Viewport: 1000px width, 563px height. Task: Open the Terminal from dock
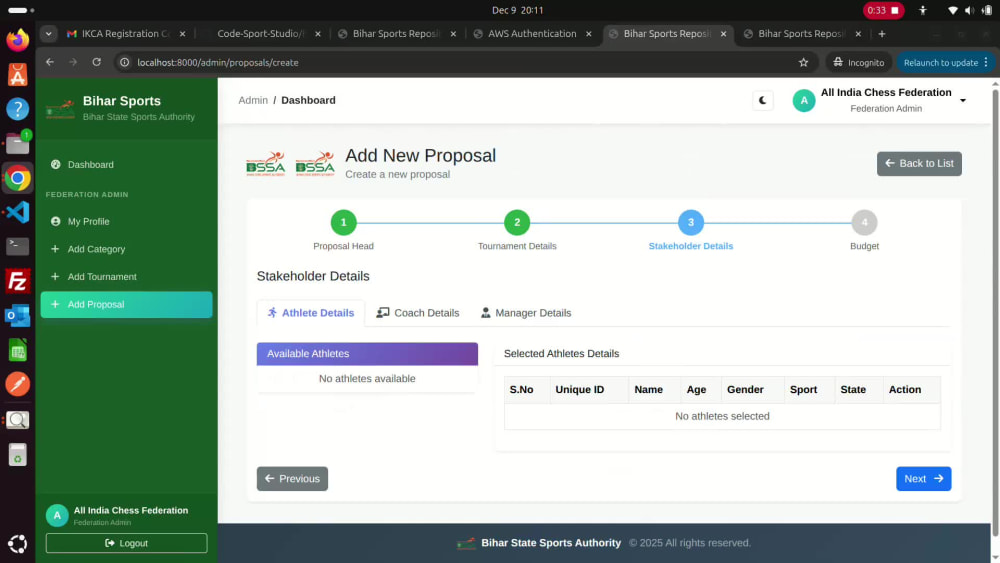(x=18, y=246)
